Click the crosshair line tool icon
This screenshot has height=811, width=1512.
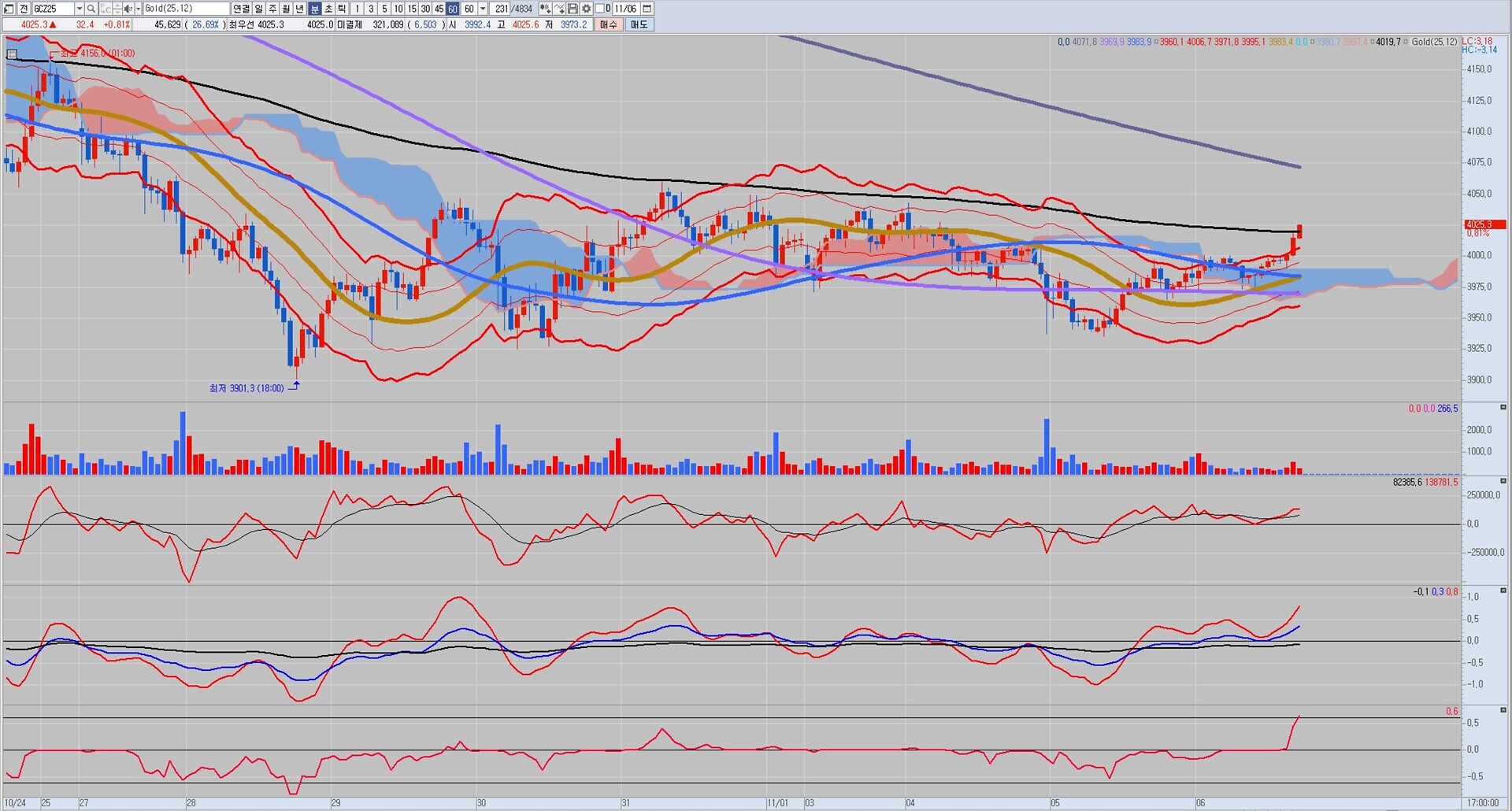click(x=559, y=9)
